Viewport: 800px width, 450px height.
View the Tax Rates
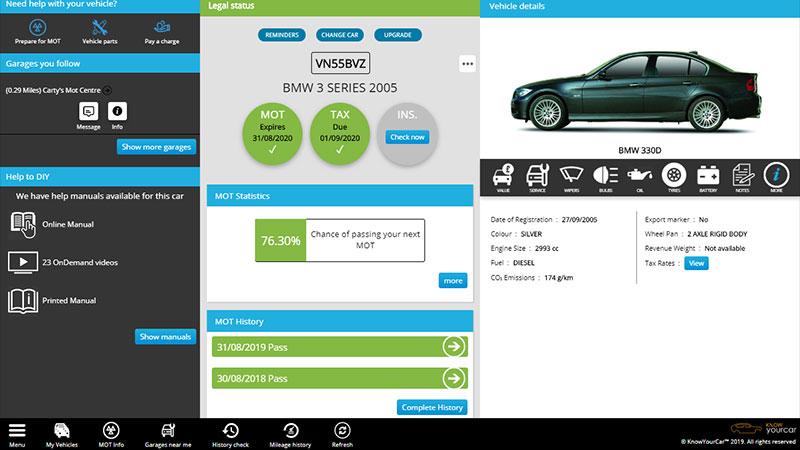pyautogui.click(x=696, y=263)
